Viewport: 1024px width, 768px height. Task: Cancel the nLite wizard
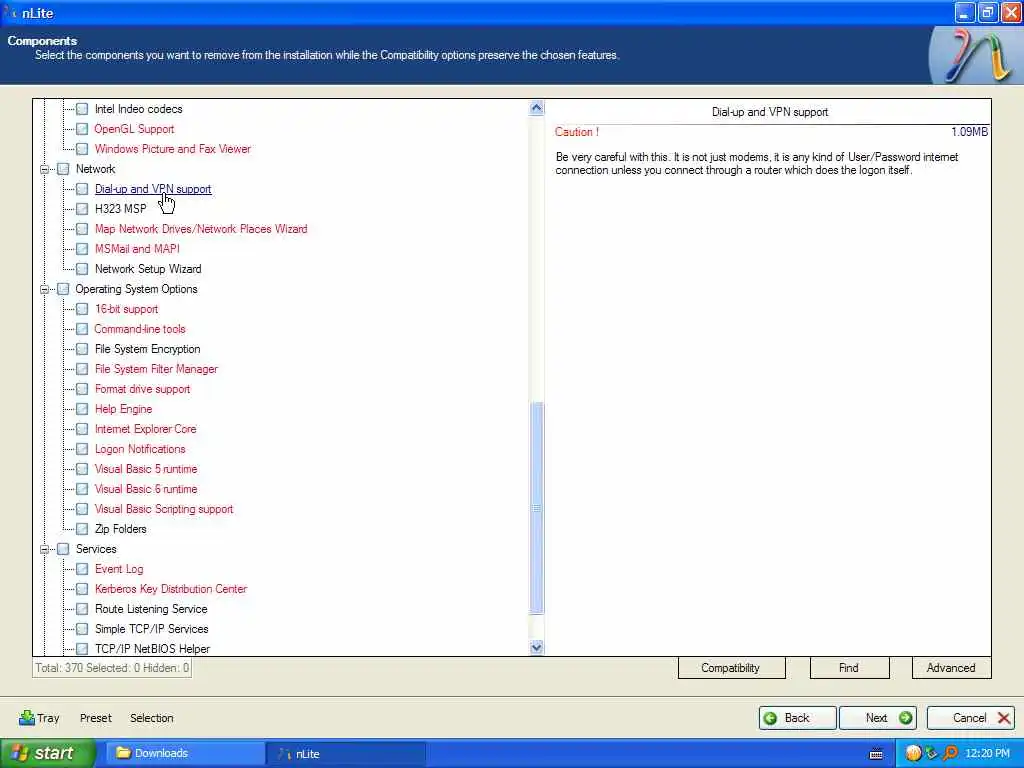[x=971, y=718]
